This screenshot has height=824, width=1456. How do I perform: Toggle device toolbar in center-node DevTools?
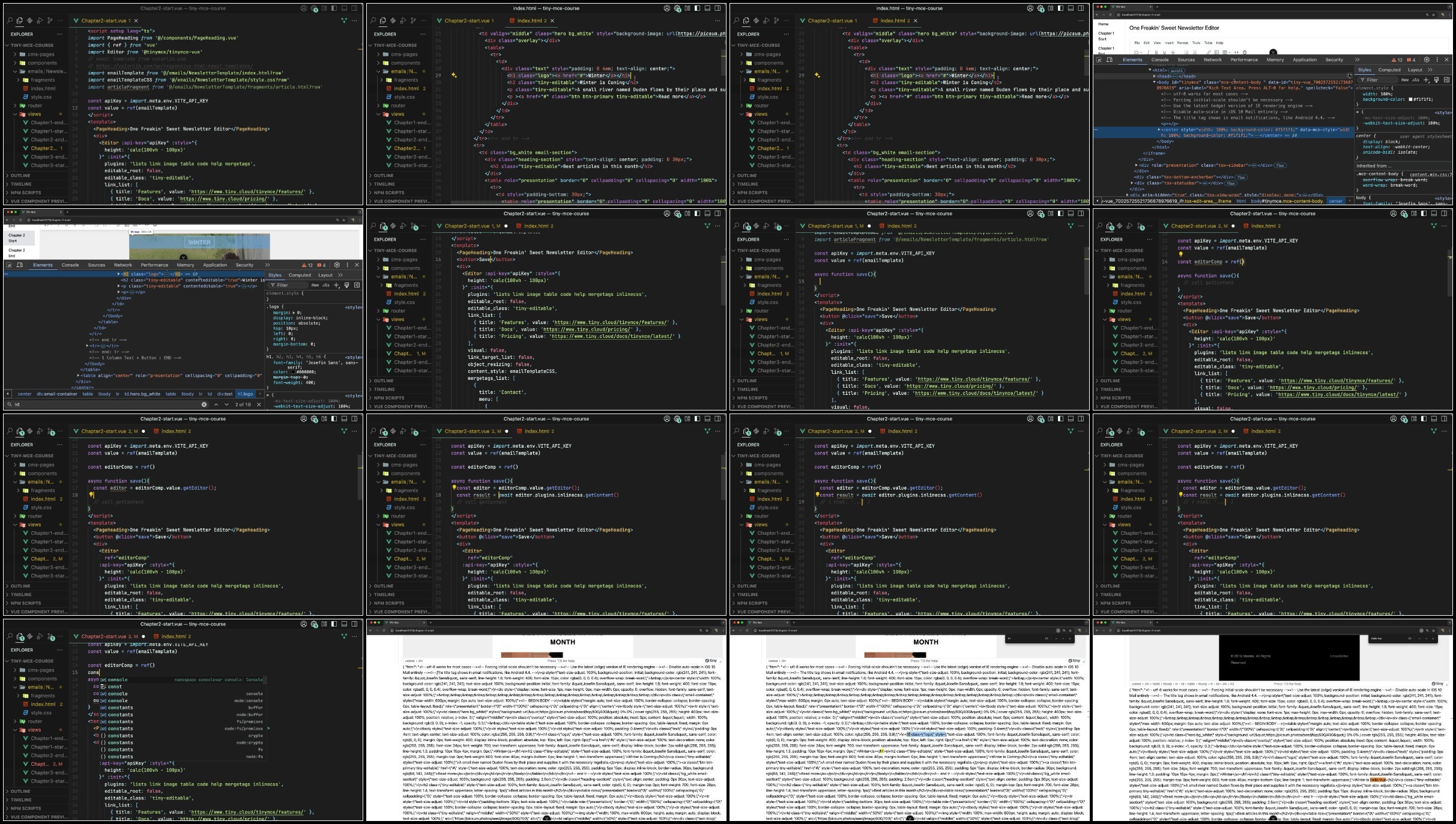pyautogui.click(x=1109, y=60)
